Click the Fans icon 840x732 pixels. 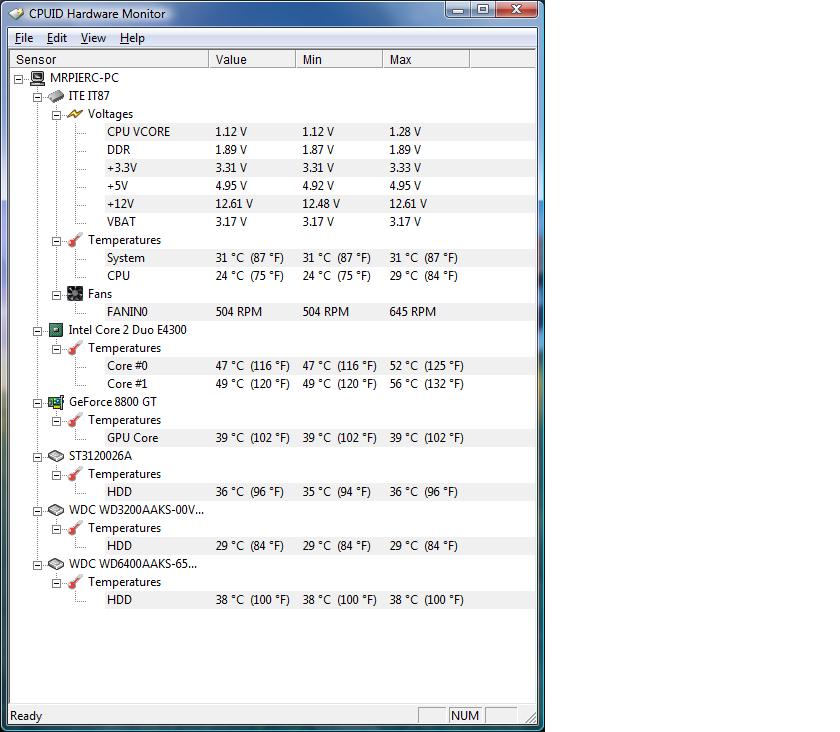(x=75, y=294)
